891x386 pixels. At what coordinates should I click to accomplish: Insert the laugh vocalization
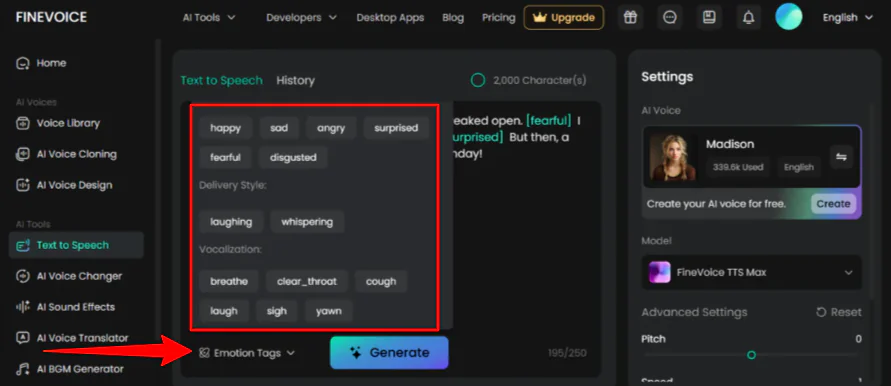224,311
